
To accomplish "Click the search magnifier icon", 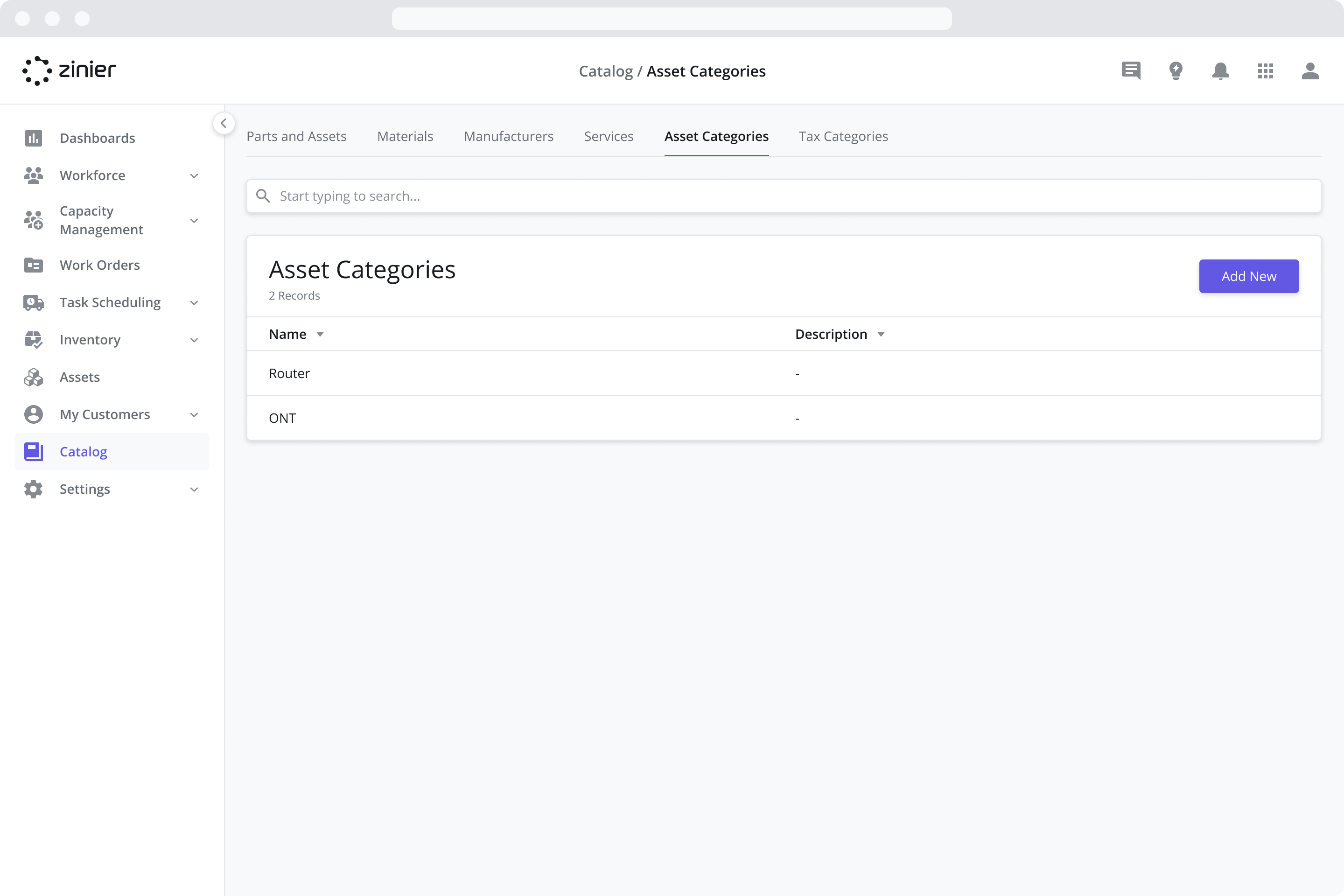I will pos(263,196).
